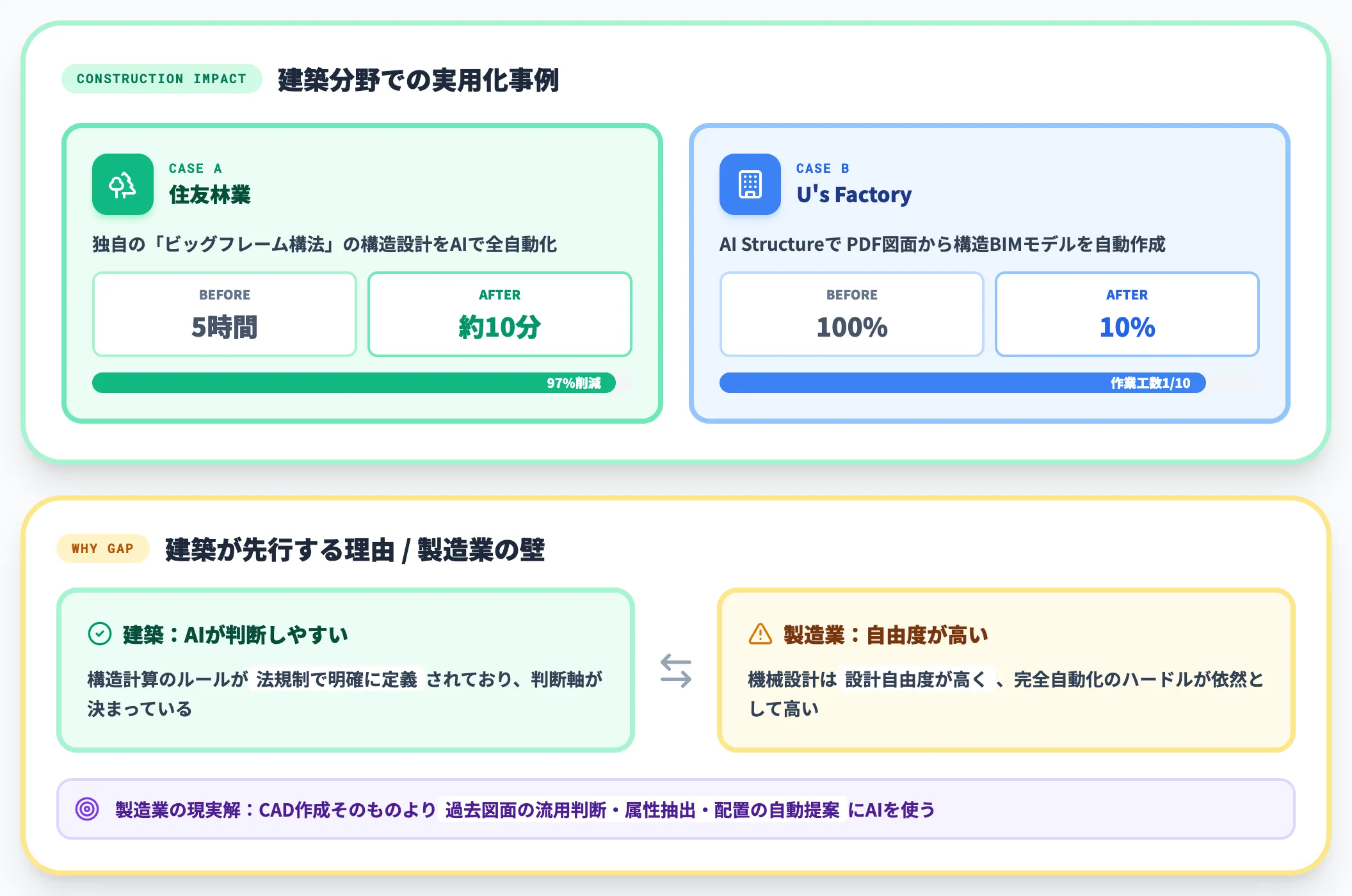Image resolution: width=1352 pixels, height=896 pixels.
Task: Click the text 製造業の現実解：CAD作成そのものより
Action: (x=275, y=810)
